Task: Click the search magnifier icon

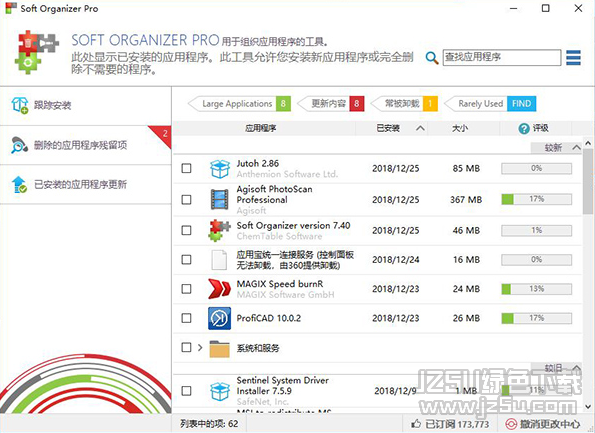Action: click(432, 58)
